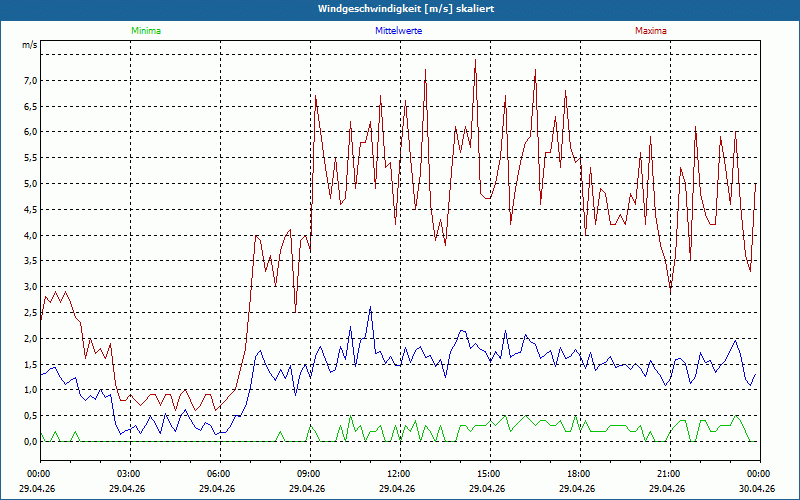This screenshot has width=800, height=500.
Task: Click the 6,5 y-axis tick label
Action: [x=31, y=107]
